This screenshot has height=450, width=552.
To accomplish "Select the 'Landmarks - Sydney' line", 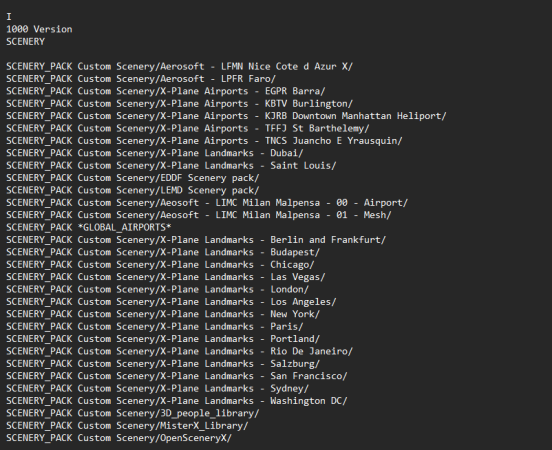I will [x=157, y=388].
